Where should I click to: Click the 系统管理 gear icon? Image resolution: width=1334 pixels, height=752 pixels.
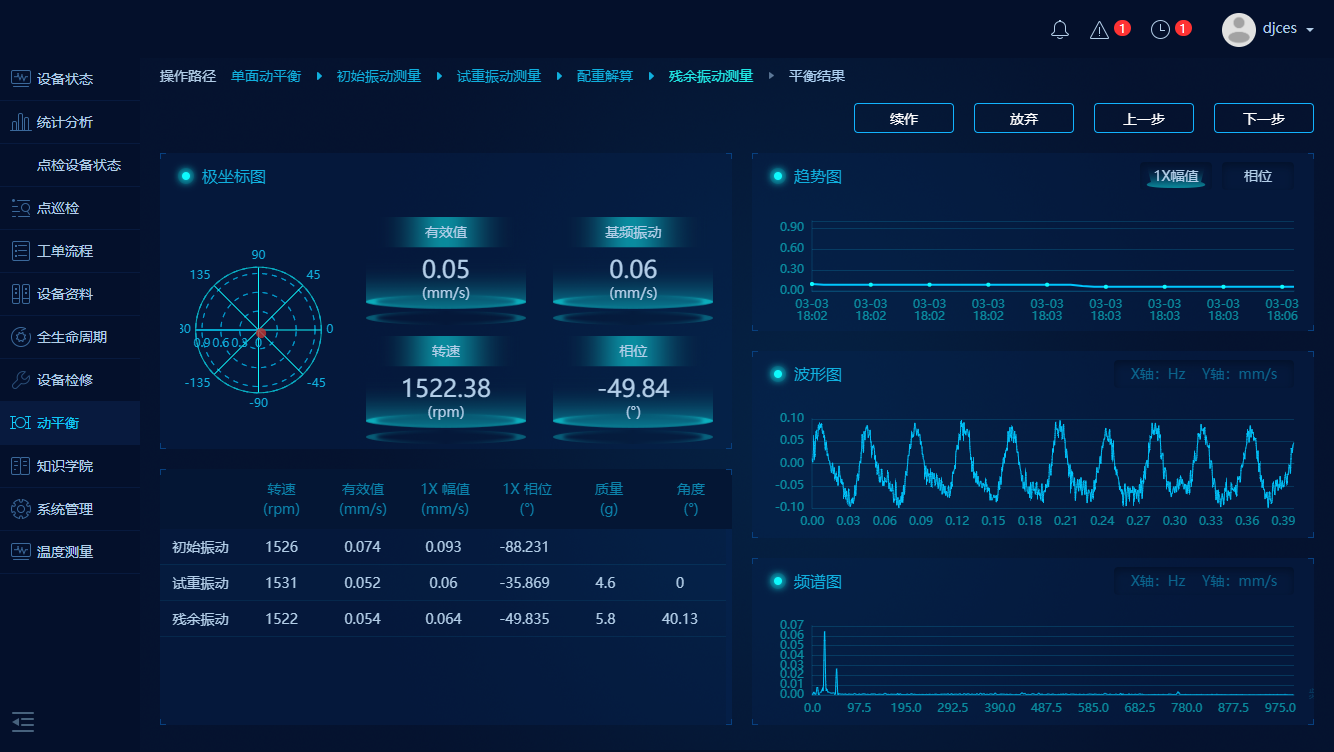(20, 509)
